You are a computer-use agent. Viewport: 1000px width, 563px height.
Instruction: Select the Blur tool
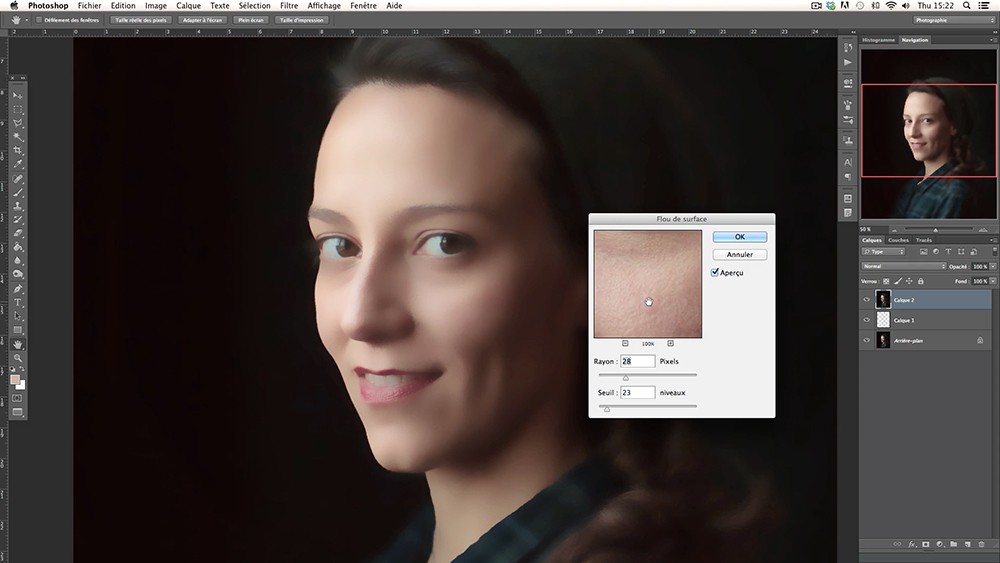(x=18, y=261)
